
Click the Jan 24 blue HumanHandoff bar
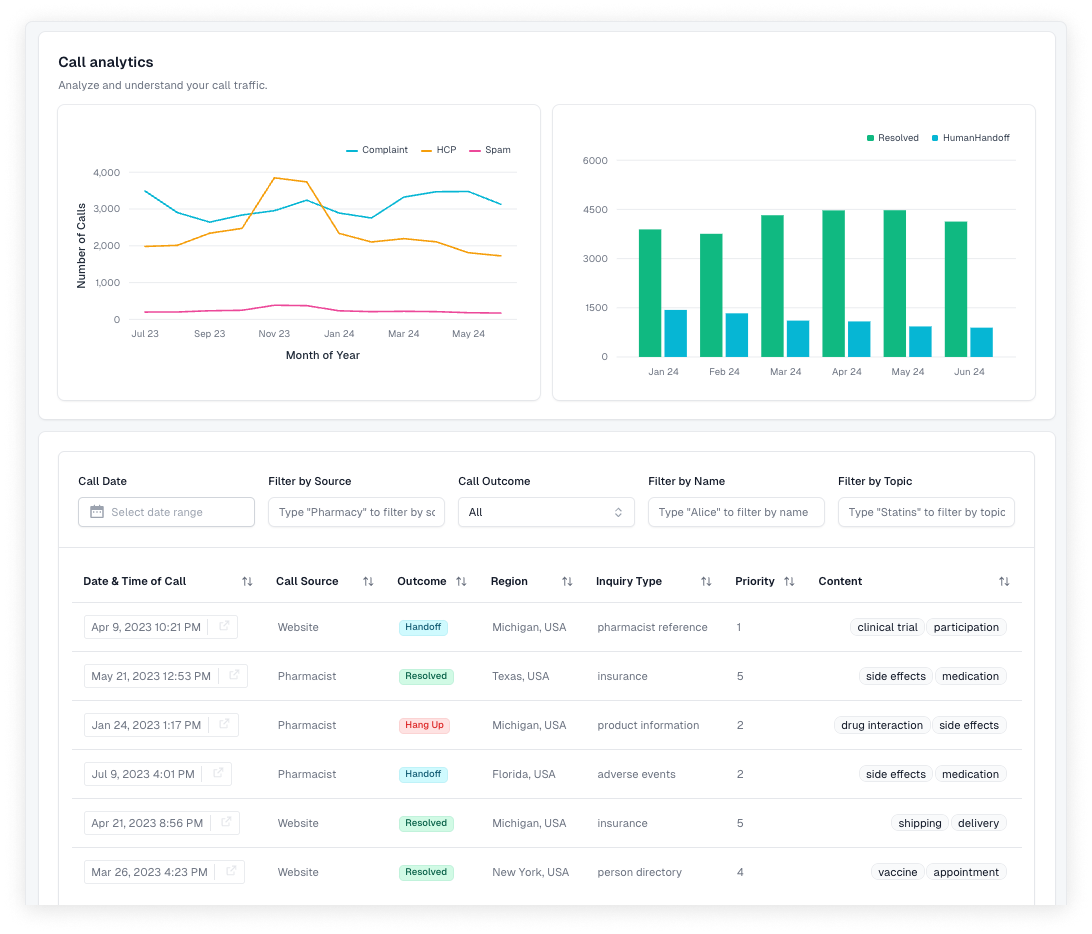pyautogui.click(x=676, y=334)
